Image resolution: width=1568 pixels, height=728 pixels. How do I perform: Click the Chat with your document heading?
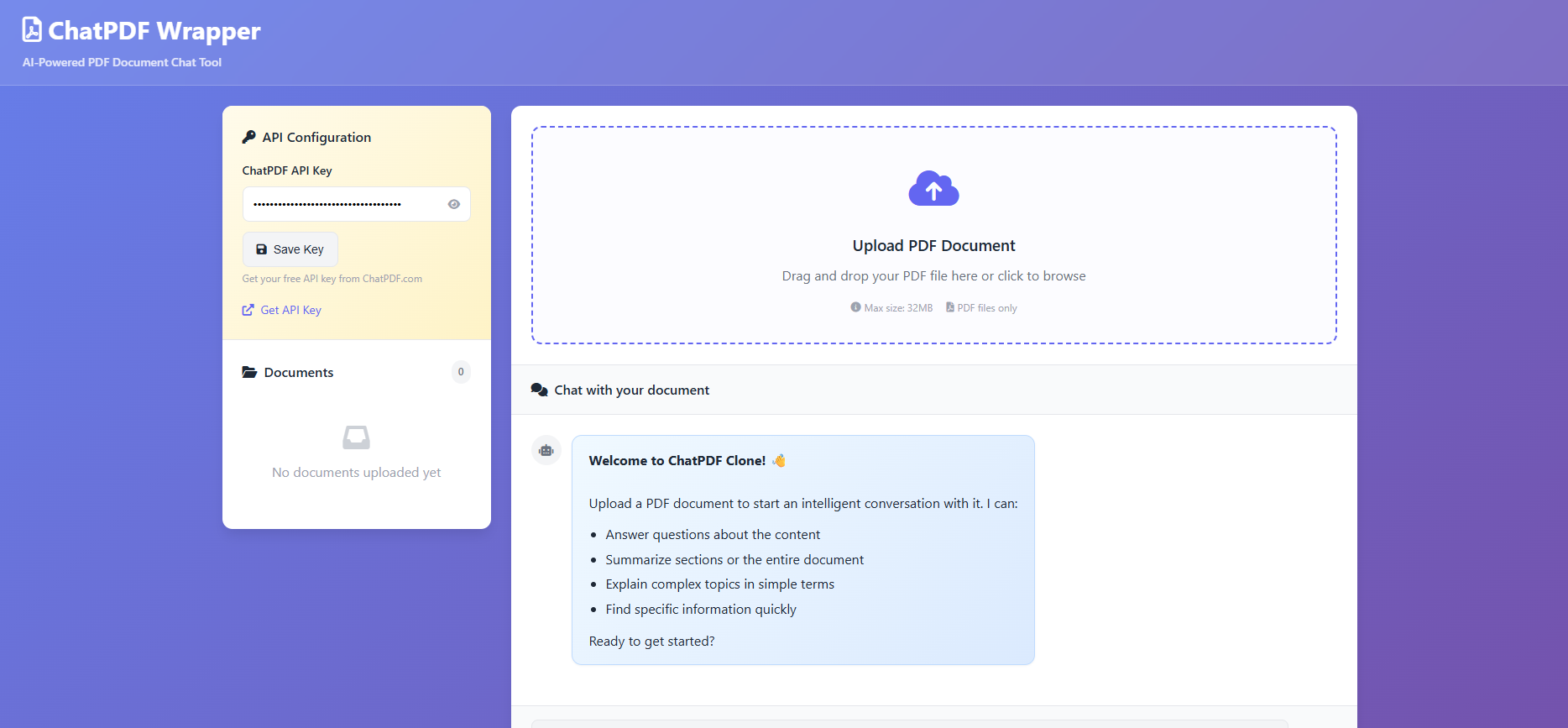(632, 390)
